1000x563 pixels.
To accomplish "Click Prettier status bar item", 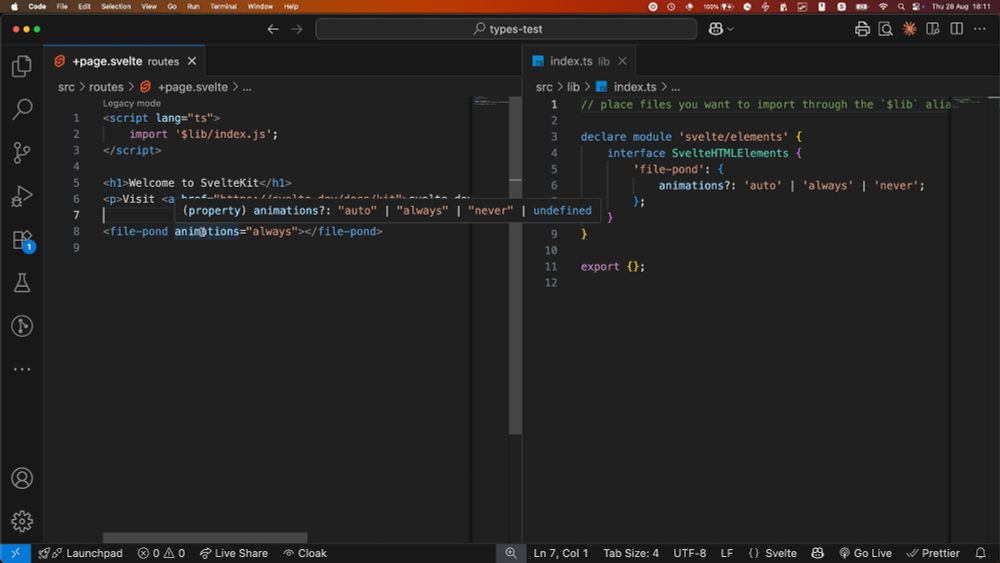I will click(x=932, y=553).
